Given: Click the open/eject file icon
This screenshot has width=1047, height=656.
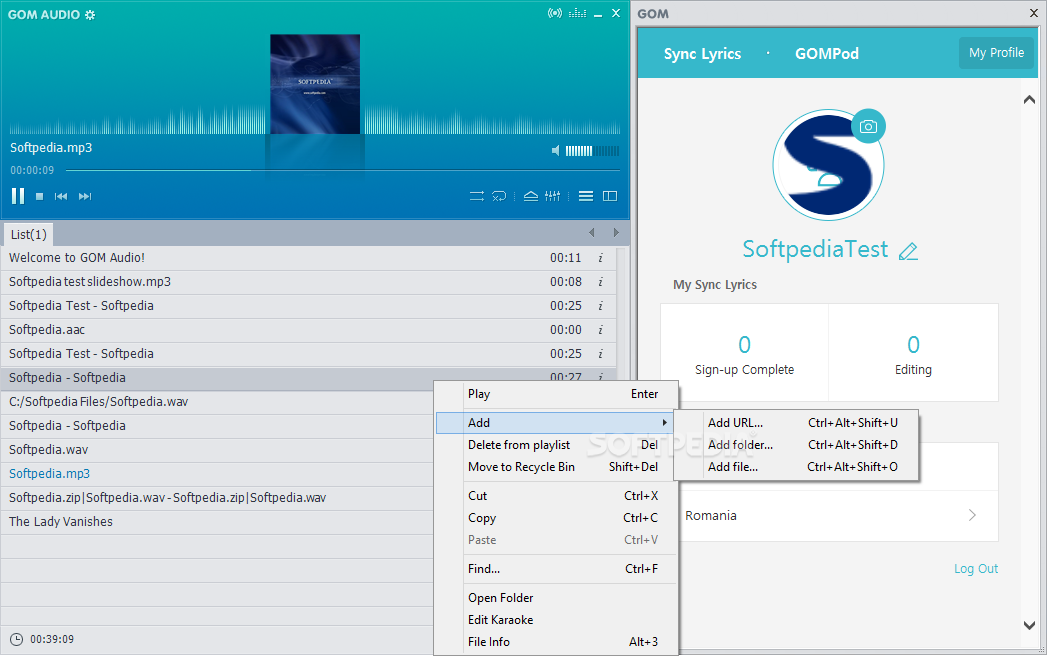Looking at the screenshot, I should (x=531, y=196).
